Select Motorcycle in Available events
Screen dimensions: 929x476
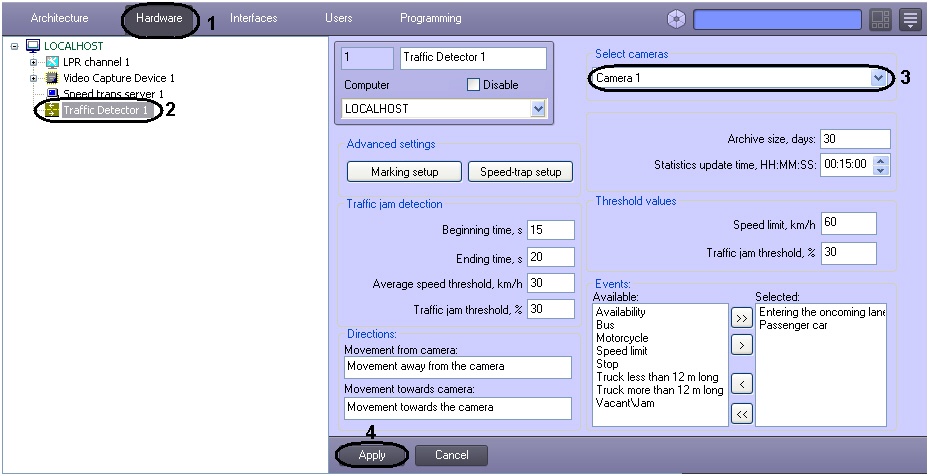[622, 338]
